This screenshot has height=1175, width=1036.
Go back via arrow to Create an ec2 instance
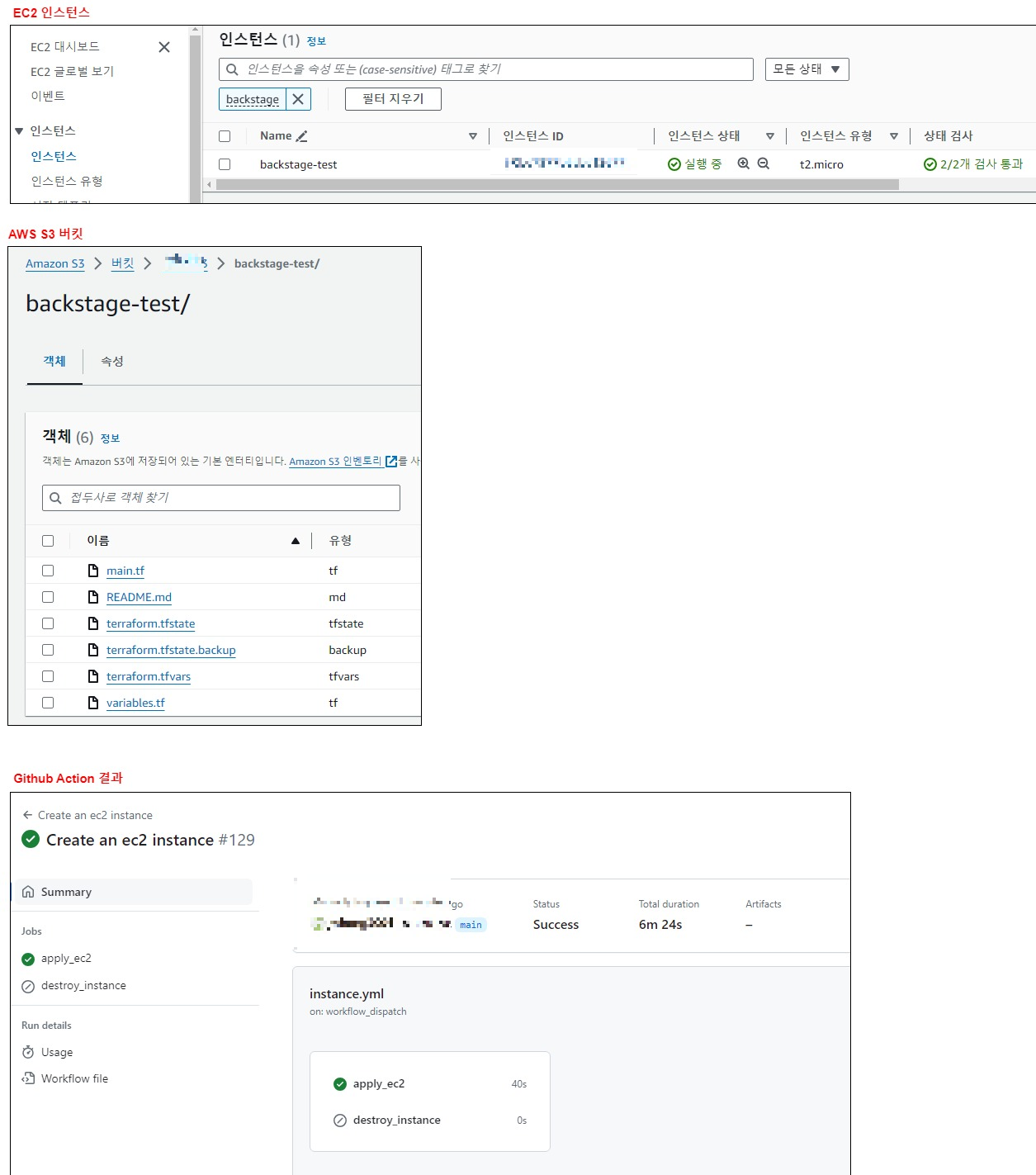click(27, 815)
